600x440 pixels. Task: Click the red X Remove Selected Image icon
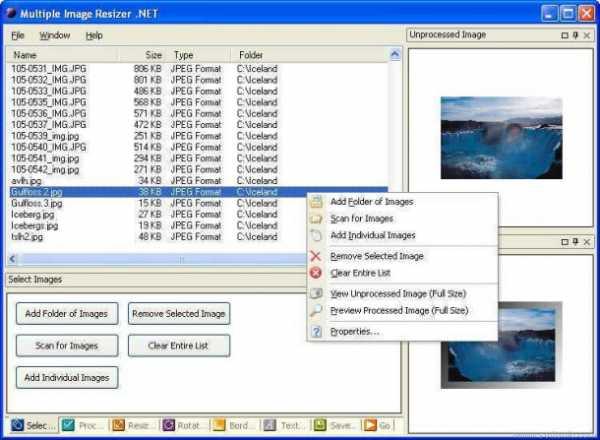point(317,256)
